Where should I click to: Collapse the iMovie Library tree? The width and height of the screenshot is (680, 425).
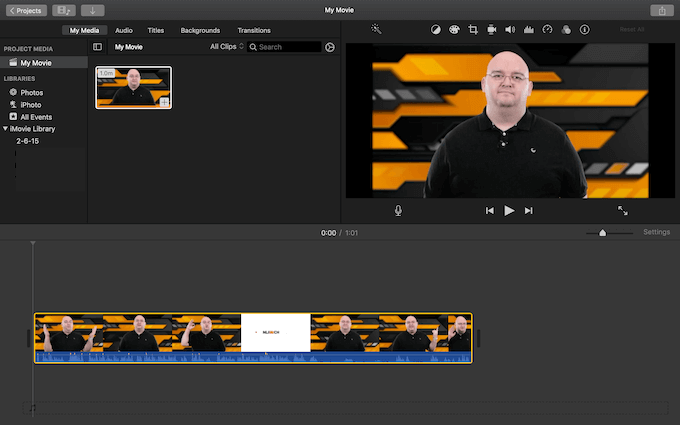5,129
